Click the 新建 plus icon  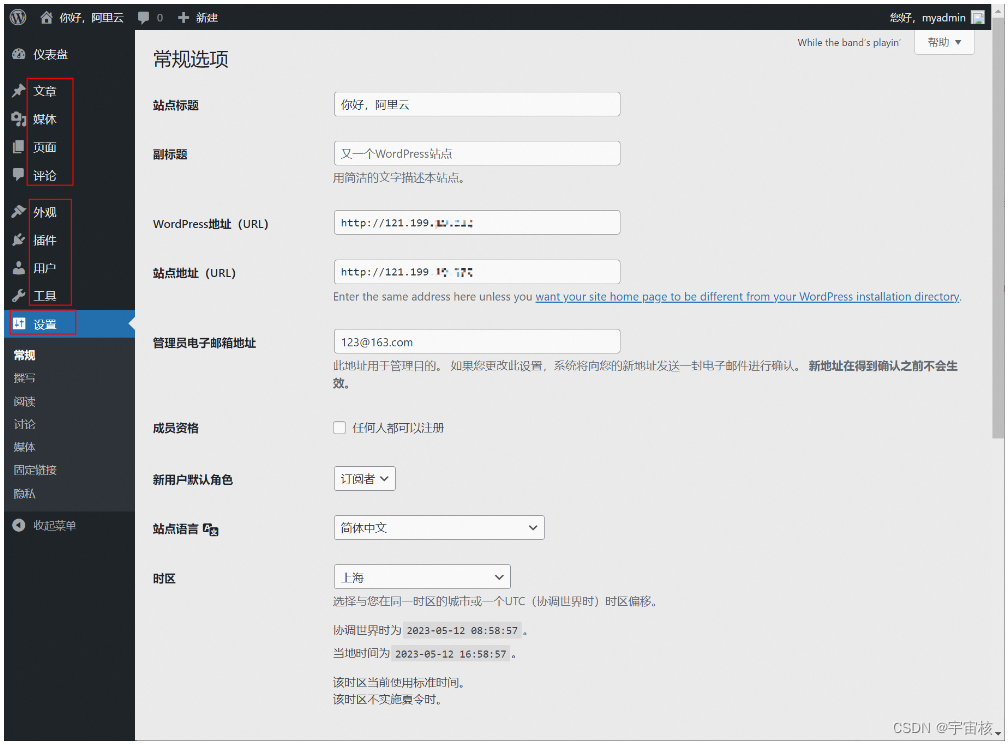183,18
